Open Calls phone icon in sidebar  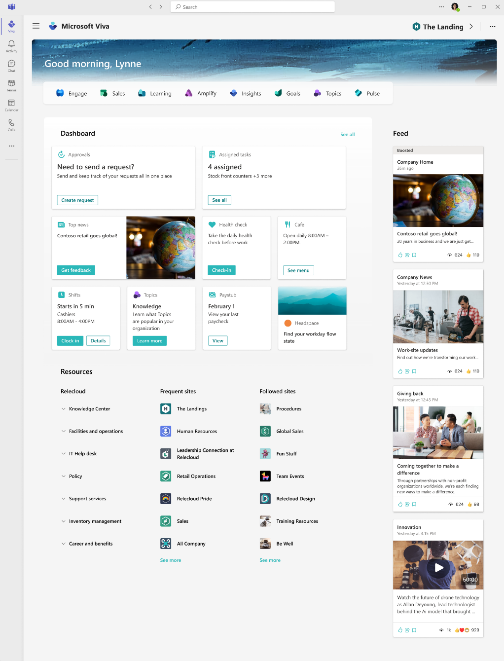point(11,124)
